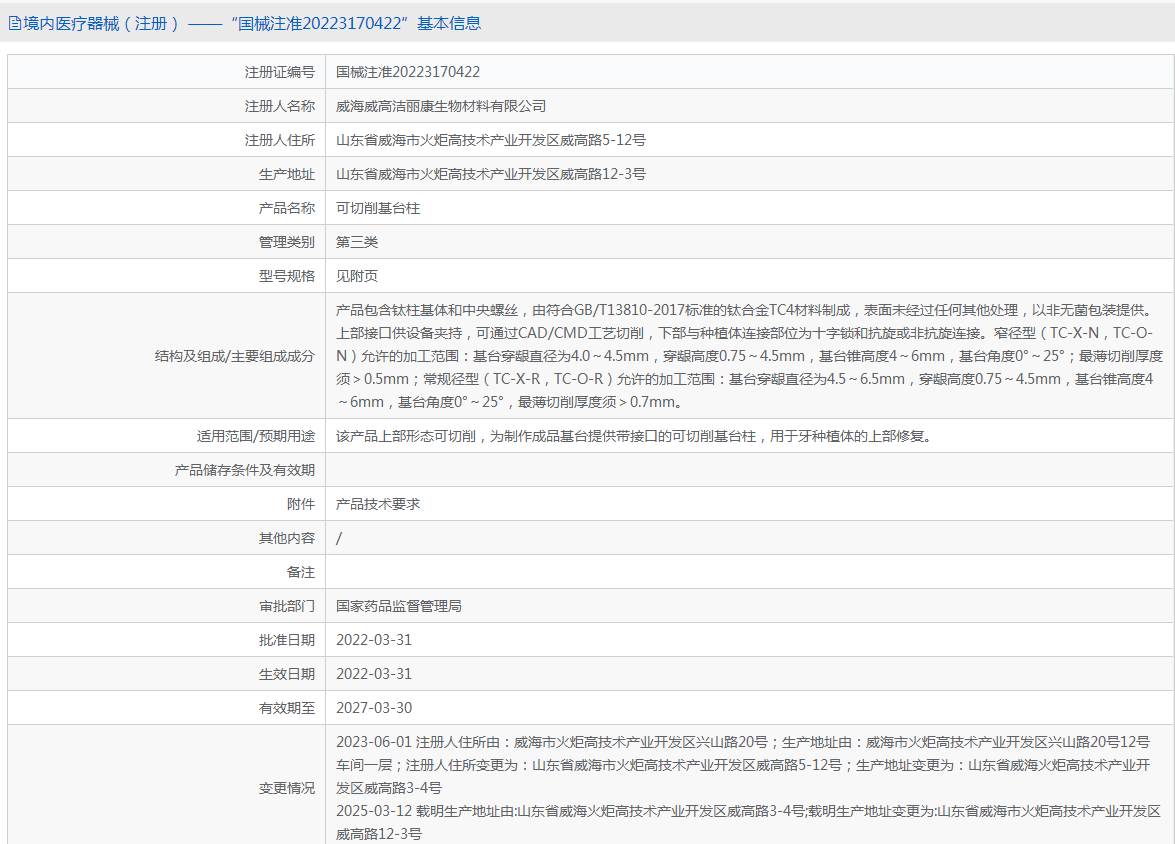1175x844 pixels.
Task: Click the registrant name 威海威高洁丽康生物材料有限公司
Action: click(441, 106)
